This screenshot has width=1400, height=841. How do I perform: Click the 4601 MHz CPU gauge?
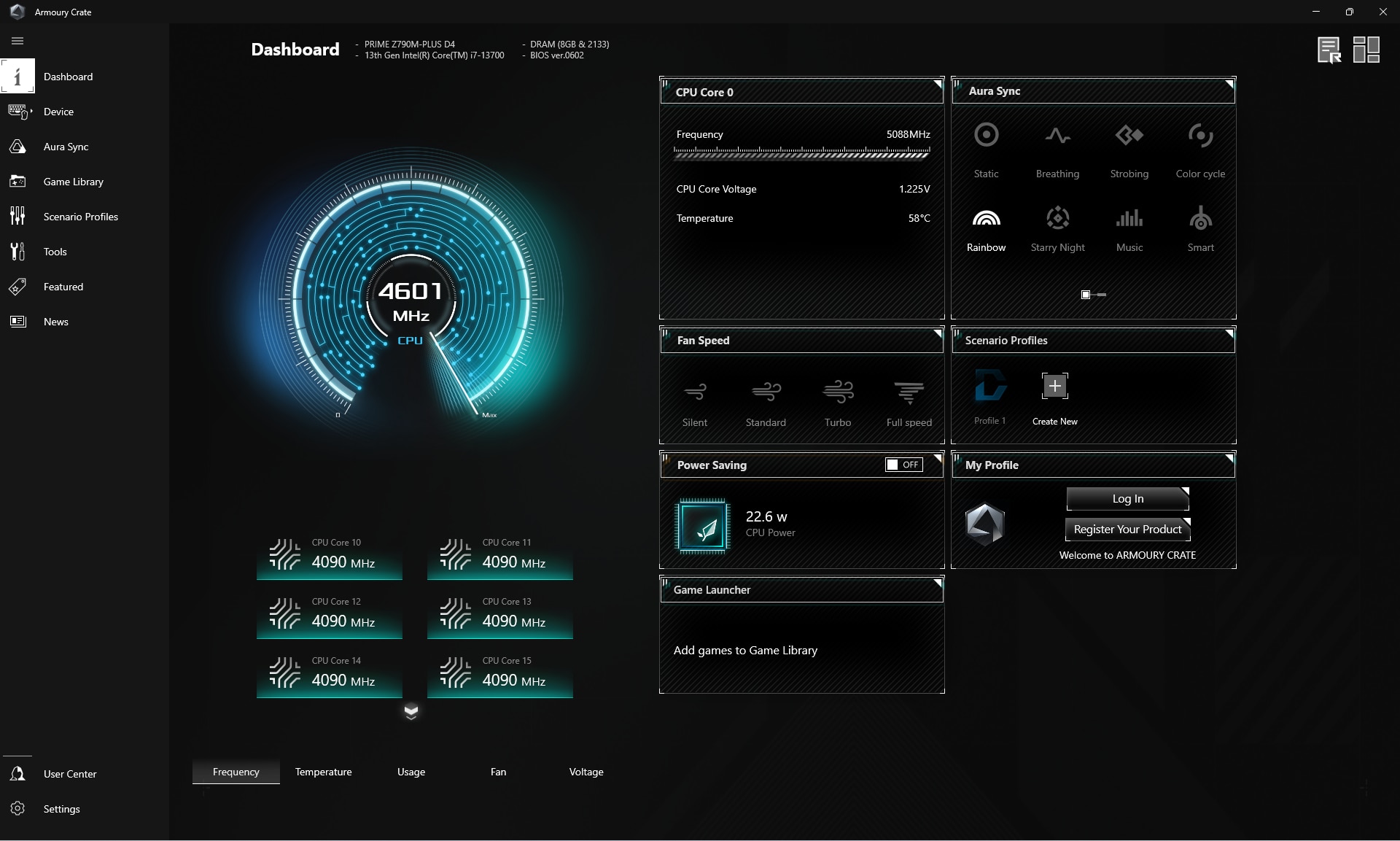[x=411, y=299]
